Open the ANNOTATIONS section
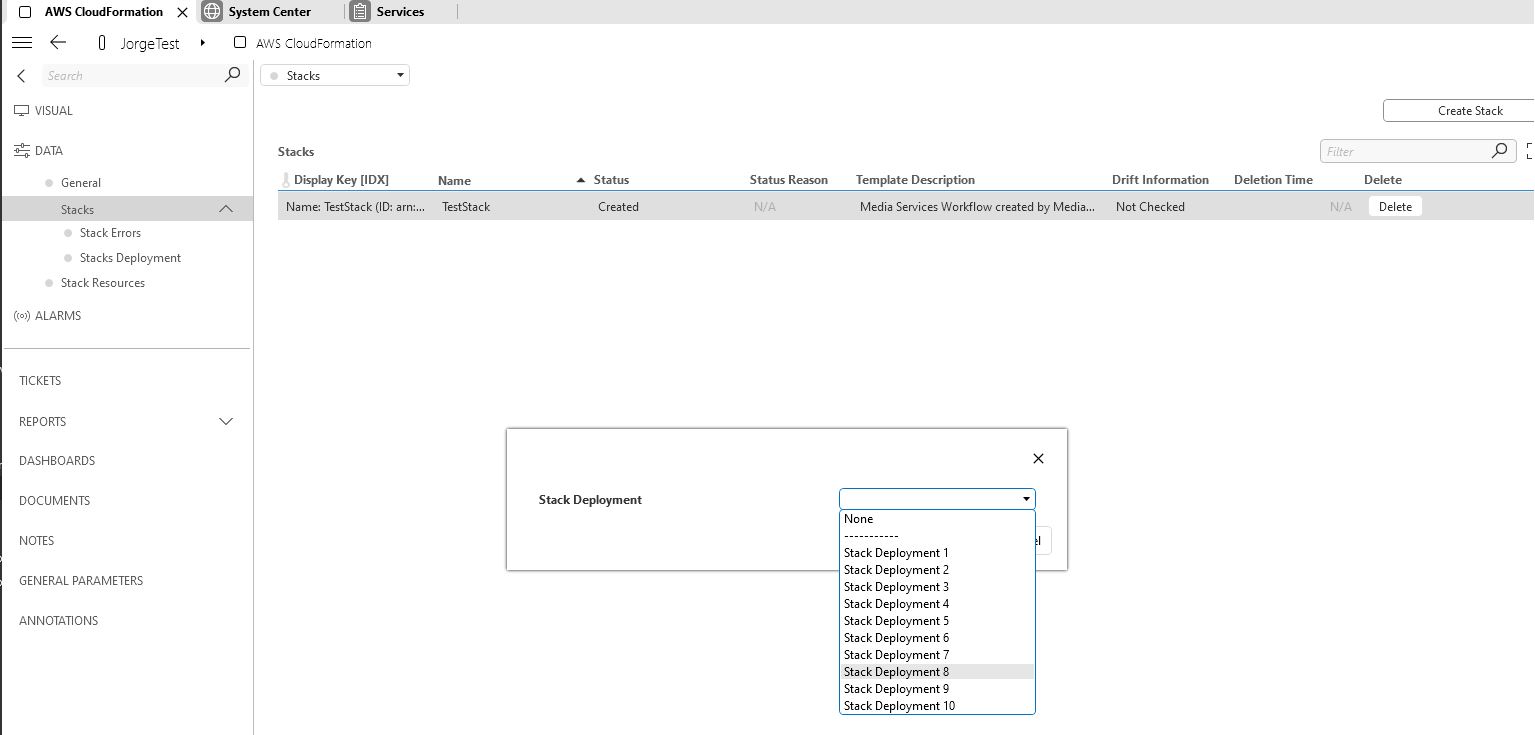Image resolution: width=1535 pixels, height=735 pixels. 58,621
